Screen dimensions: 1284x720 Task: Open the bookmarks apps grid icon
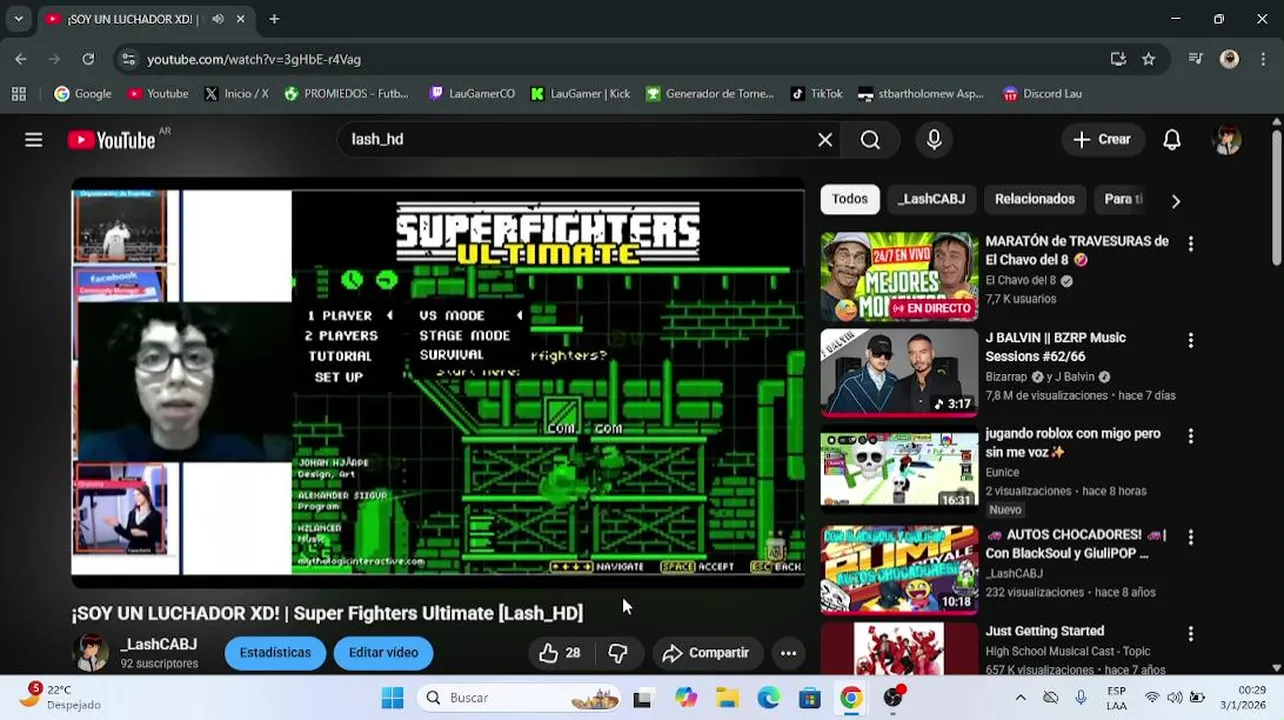[18, 94]
